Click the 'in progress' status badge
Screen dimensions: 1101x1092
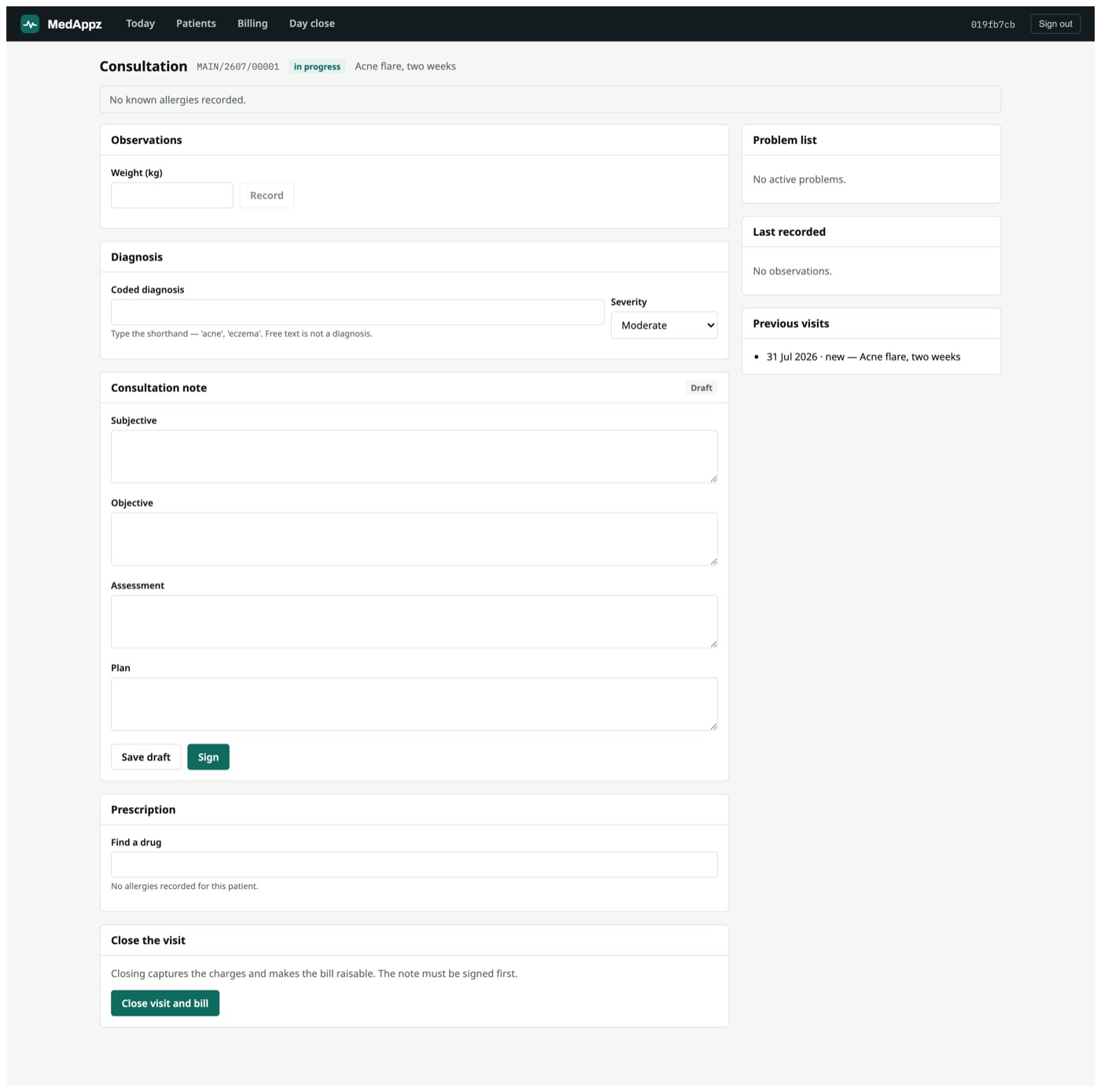317,67
